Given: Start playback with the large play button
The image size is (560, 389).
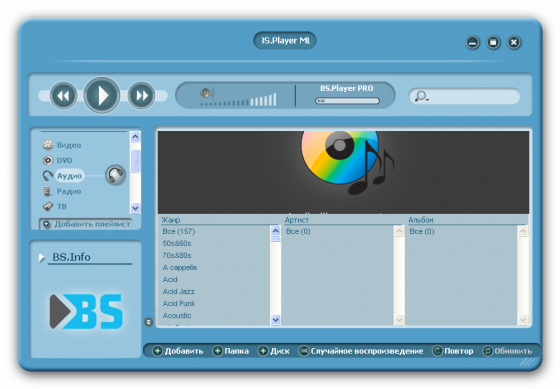Looking at the screenshot, I should (x=102, y=95).
